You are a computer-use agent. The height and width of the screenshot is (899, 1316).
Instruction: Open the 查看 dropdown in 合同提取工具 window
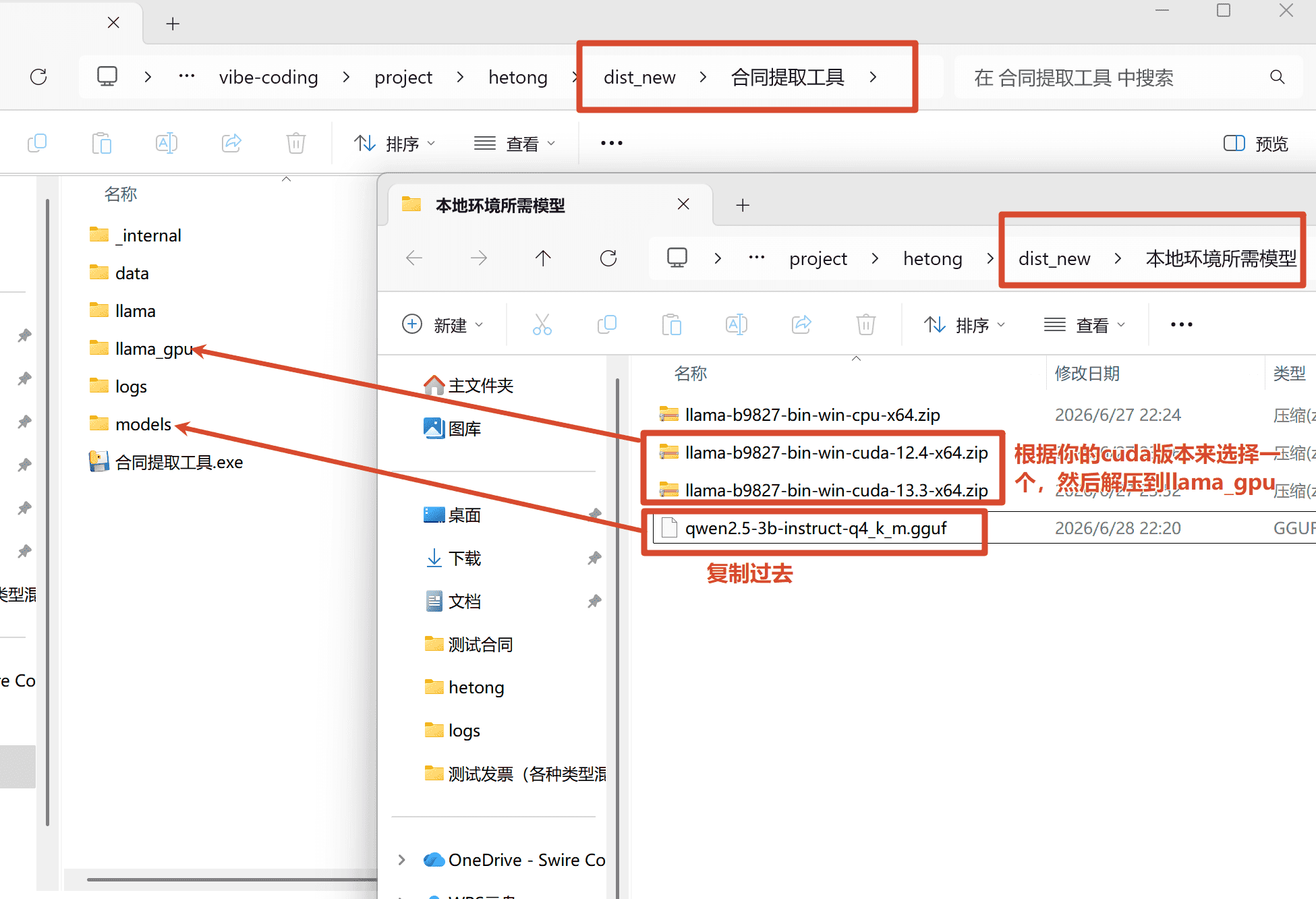click(x=515, y=144)
